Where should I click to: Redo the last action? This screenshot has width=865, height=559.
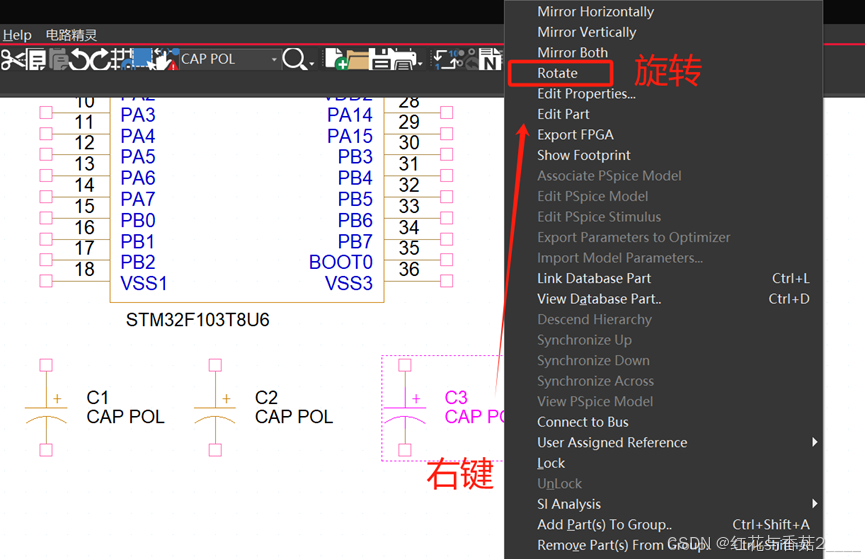[x=100, y=59]
